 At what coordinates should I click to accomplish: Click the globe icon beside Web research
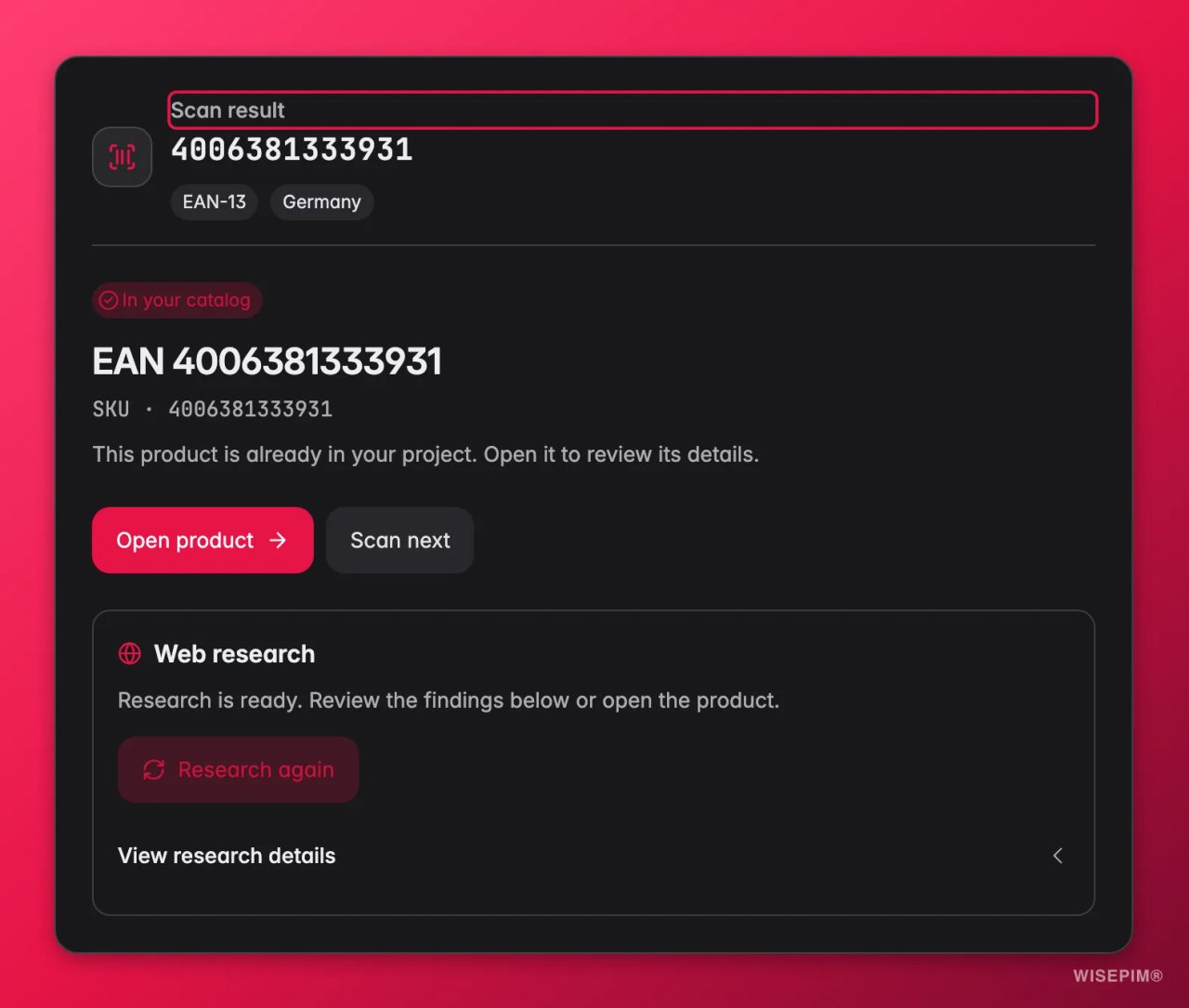click(130, 654)
